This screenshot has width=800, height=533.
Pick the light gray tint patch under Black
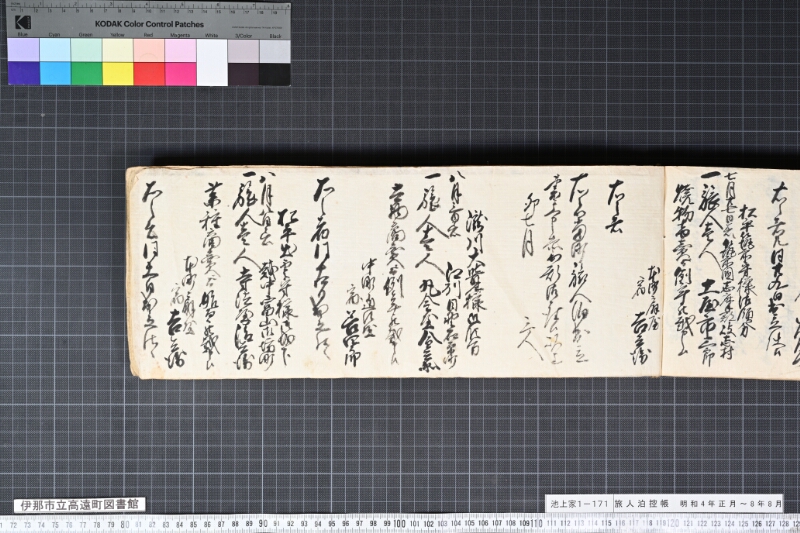[x=275, y=51]
